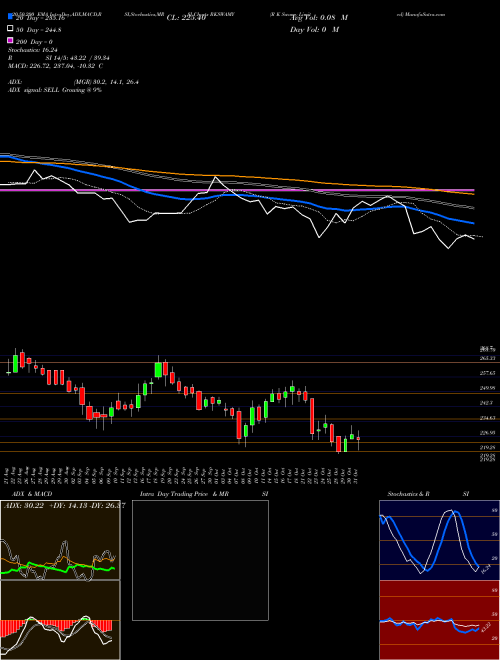This screenshot has height=660, width=500.
Task: Click the 234.63 price axis label
Action: click(487, 418)
